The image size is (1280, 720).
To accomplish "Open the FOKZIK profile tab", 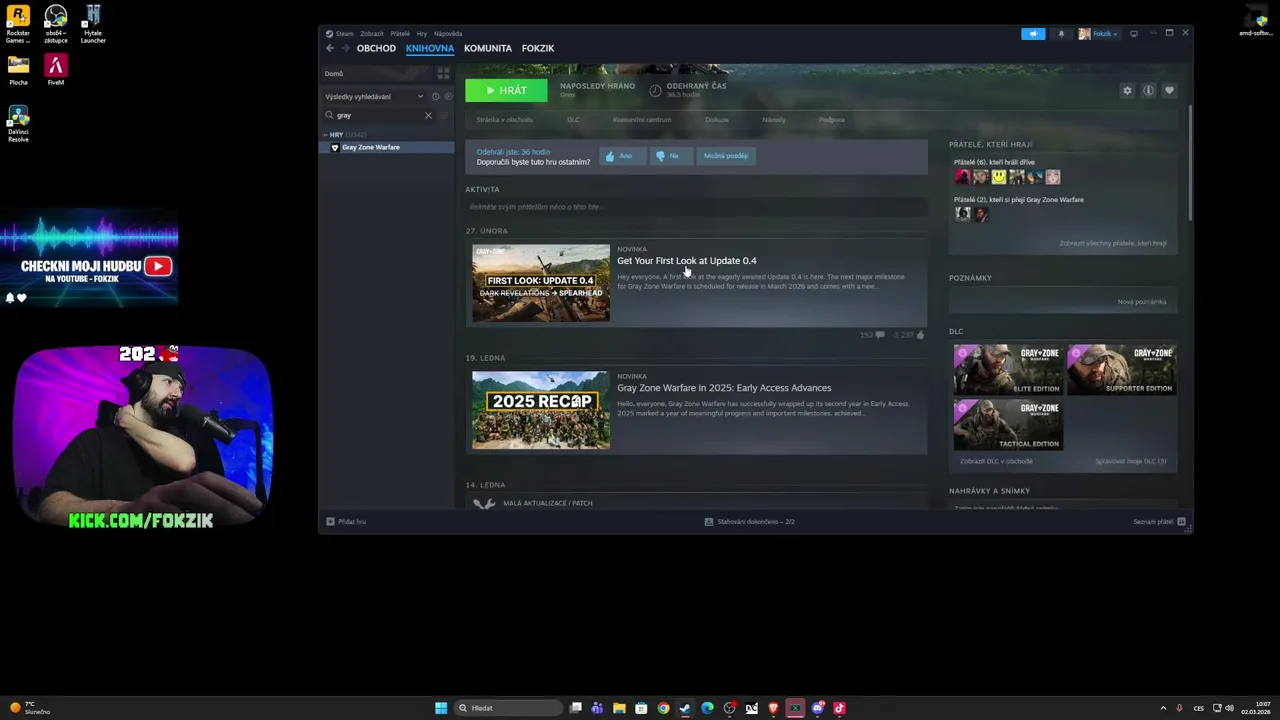I will (x=538, y=48).
